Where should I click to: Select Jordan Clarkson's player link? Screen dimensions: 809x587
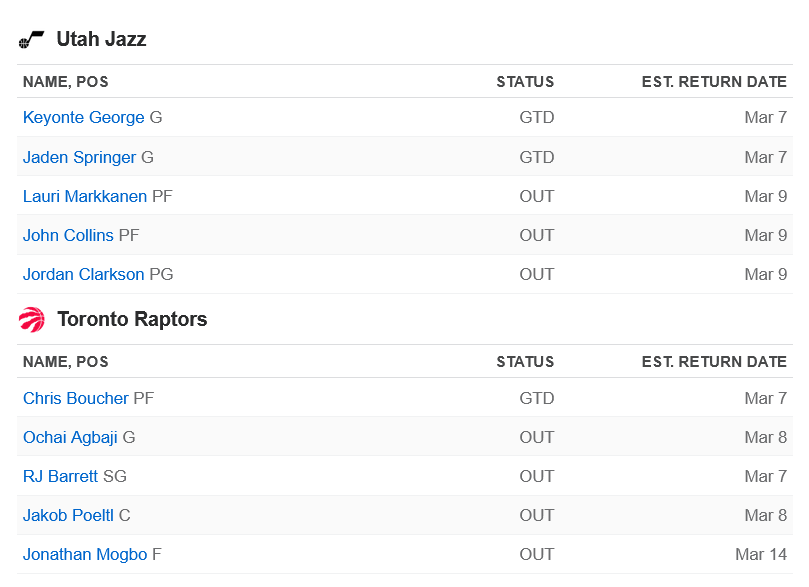(83, 274)
